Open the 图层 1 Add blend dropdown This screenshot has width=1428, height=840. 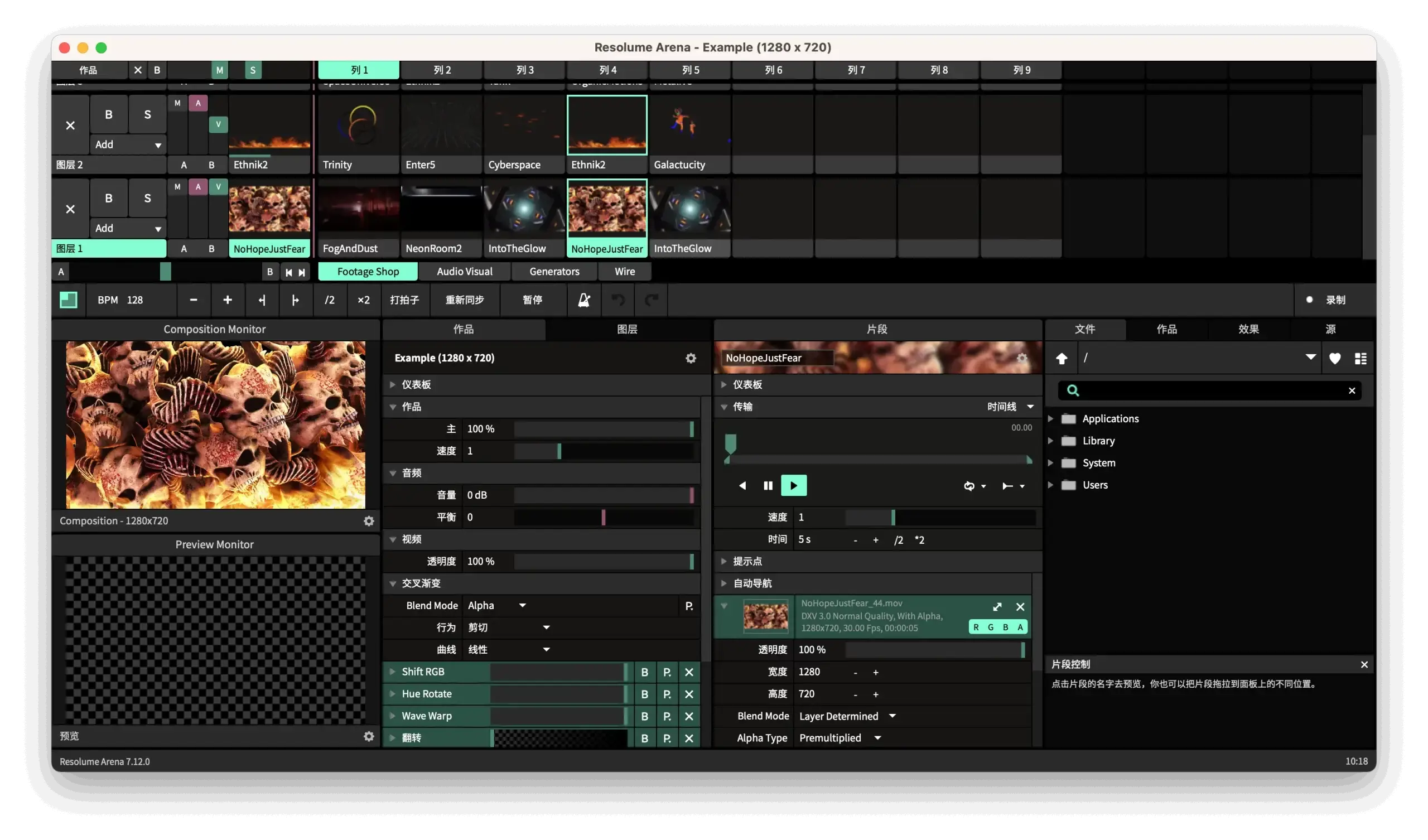click(x=128, y=229)
